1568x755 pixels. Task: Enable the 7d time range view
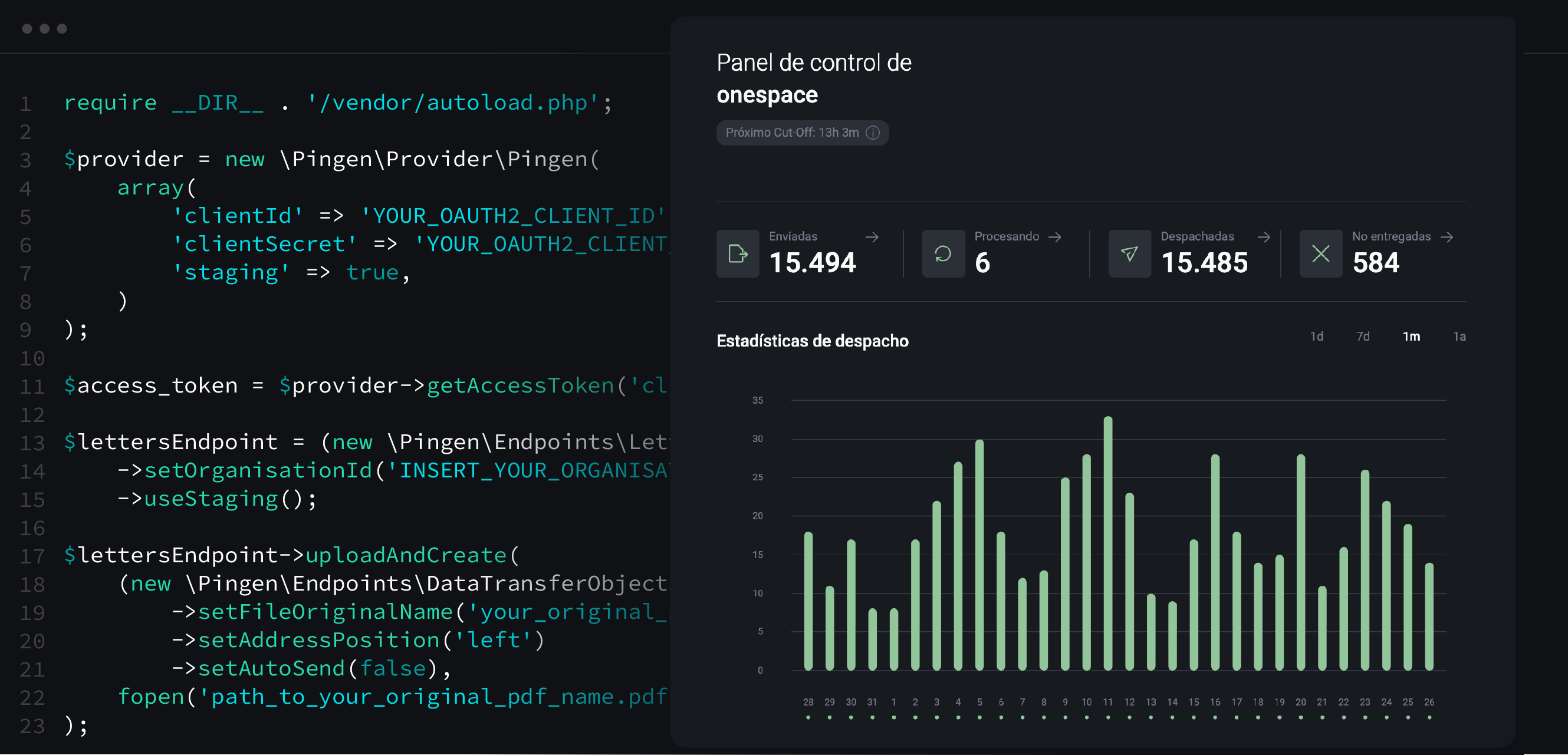pos(1363,336)
